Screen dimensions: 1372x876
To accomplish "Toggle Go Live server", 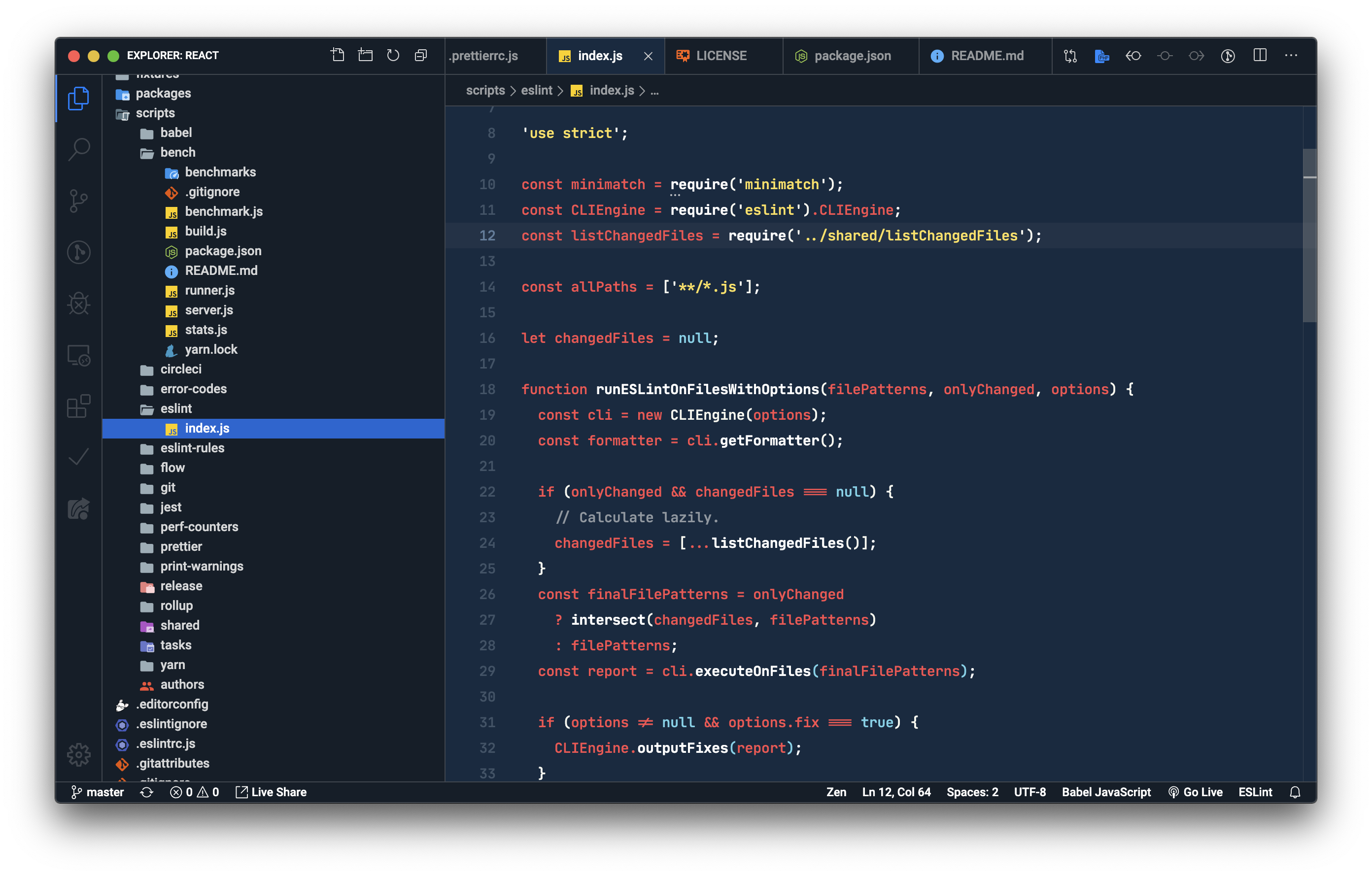I will pyautogui.click(x=1196, y=792).
